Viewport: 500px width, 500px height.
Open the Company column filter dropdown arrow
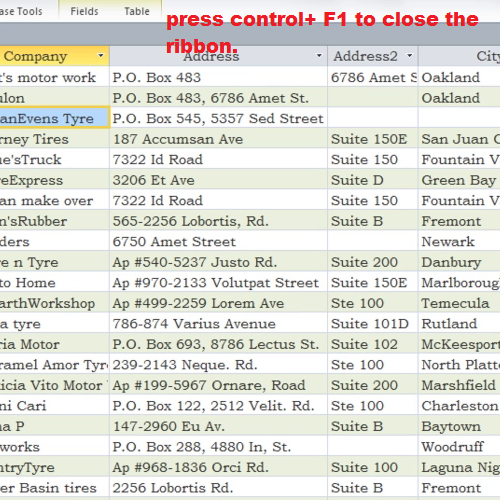click(x=100, y=55)
